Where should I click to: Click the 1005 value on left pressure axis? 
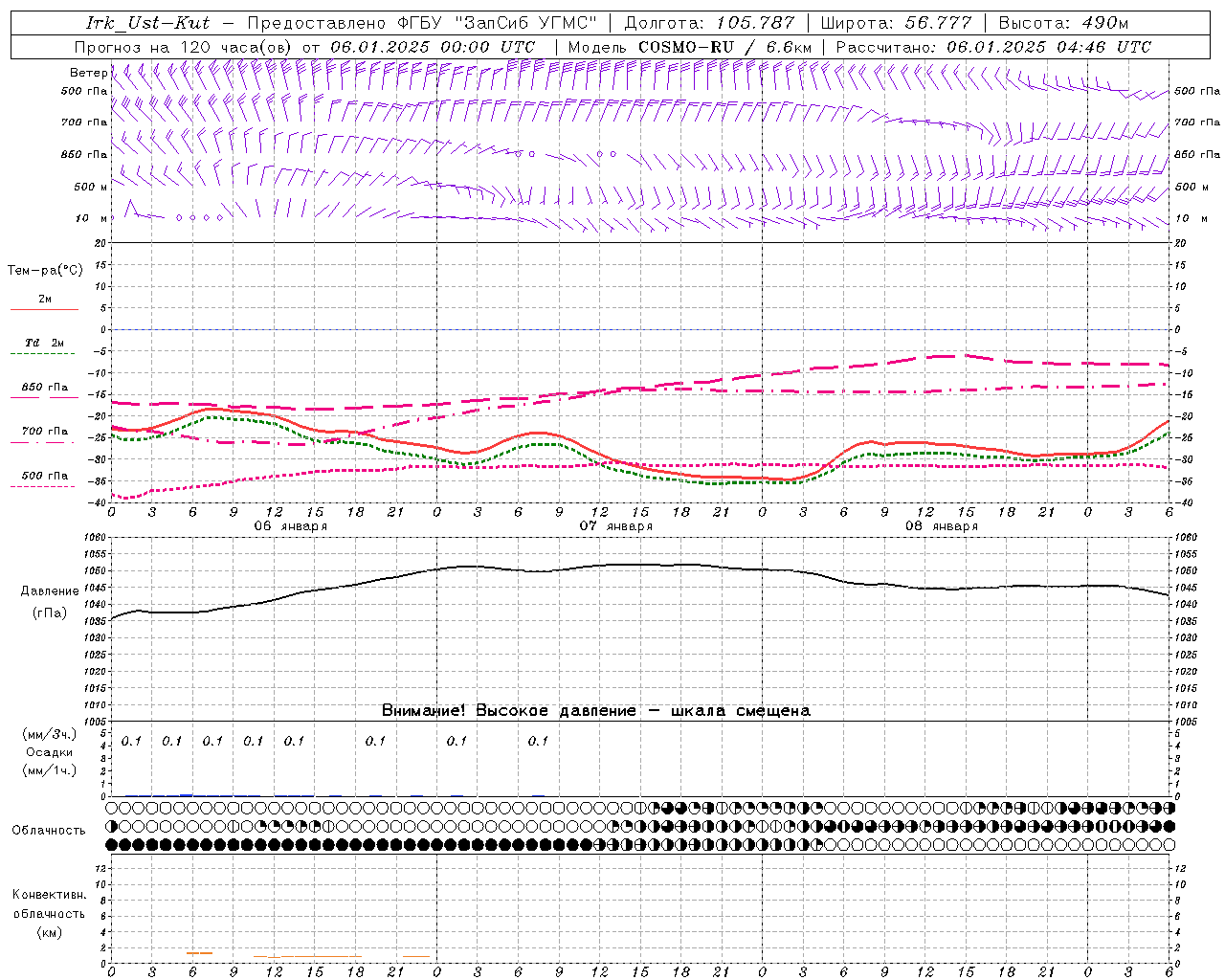pos(94,722)
